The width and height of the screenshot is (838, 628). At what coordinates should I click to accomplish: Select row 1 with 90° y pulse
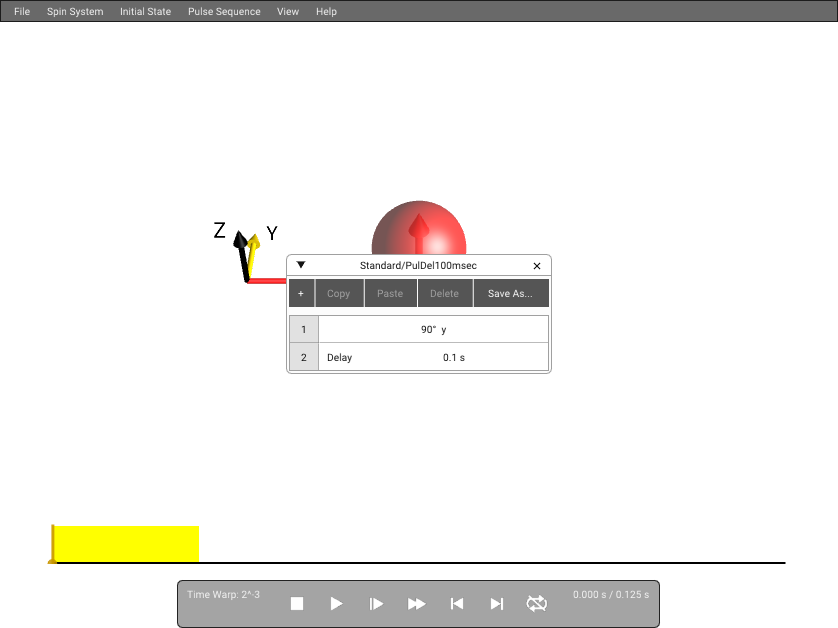(419, 329)
